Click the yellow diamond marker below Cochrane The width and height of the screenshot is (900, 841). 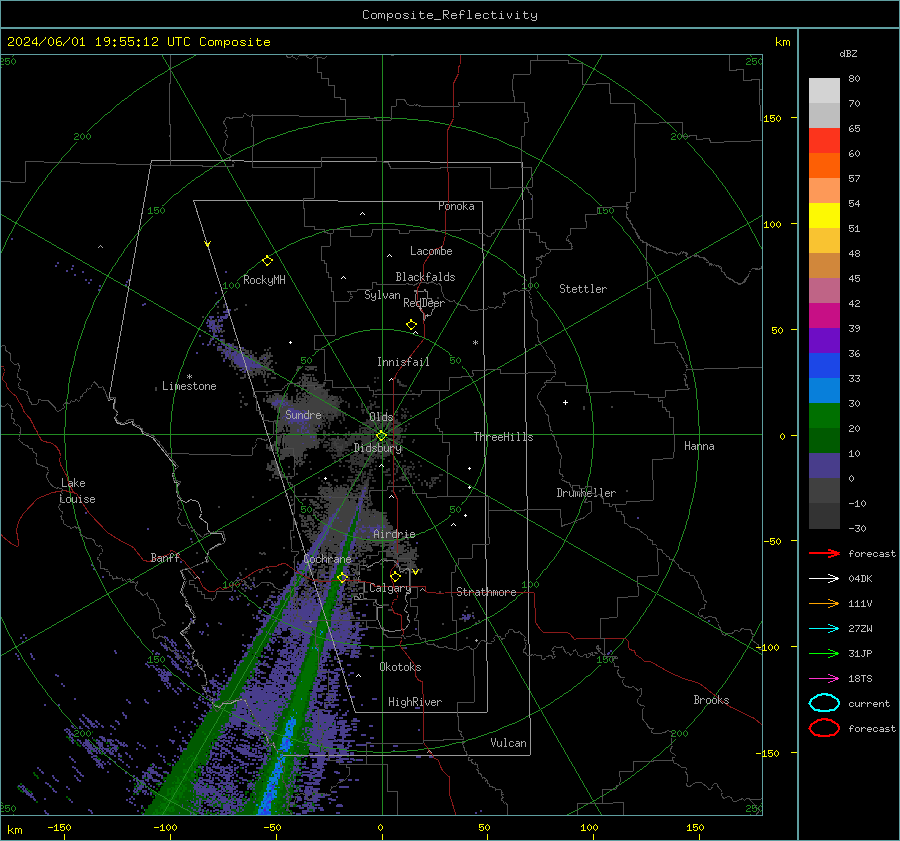pyautogui.click(x=342, y=578)
